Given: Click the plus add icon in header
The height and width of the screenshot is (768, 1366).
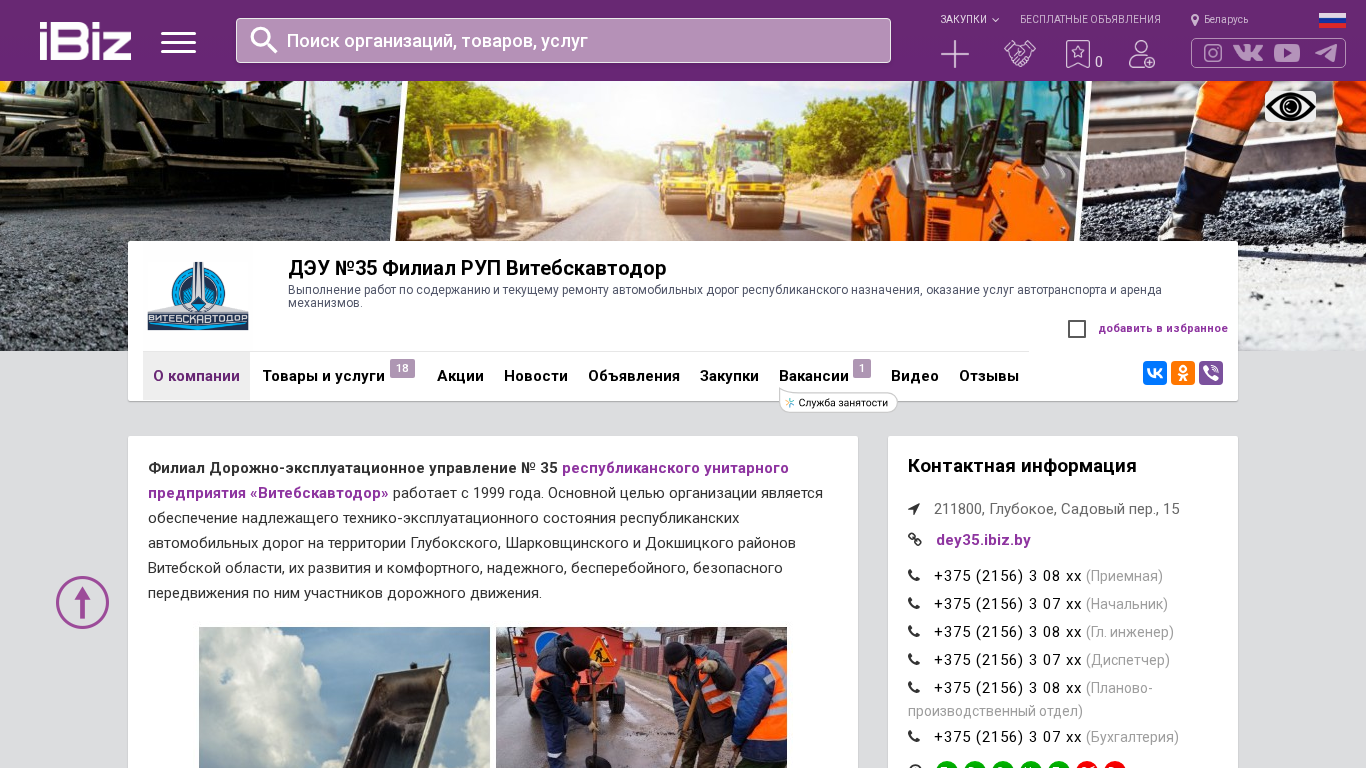Looking at the screenshot, I should coord(955,54).
